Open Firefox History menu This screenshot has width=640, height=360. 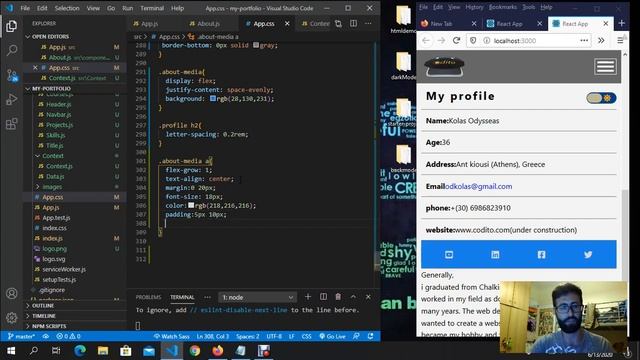(x=474, y=7)
